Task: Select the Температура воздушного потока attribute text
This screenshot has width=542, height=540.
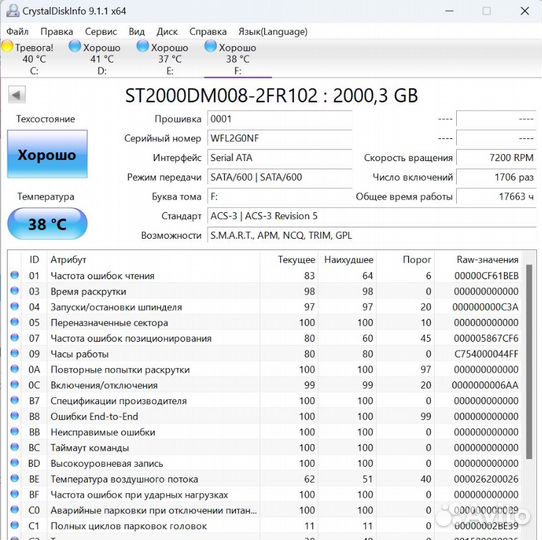Action: (x=124, y=479)
